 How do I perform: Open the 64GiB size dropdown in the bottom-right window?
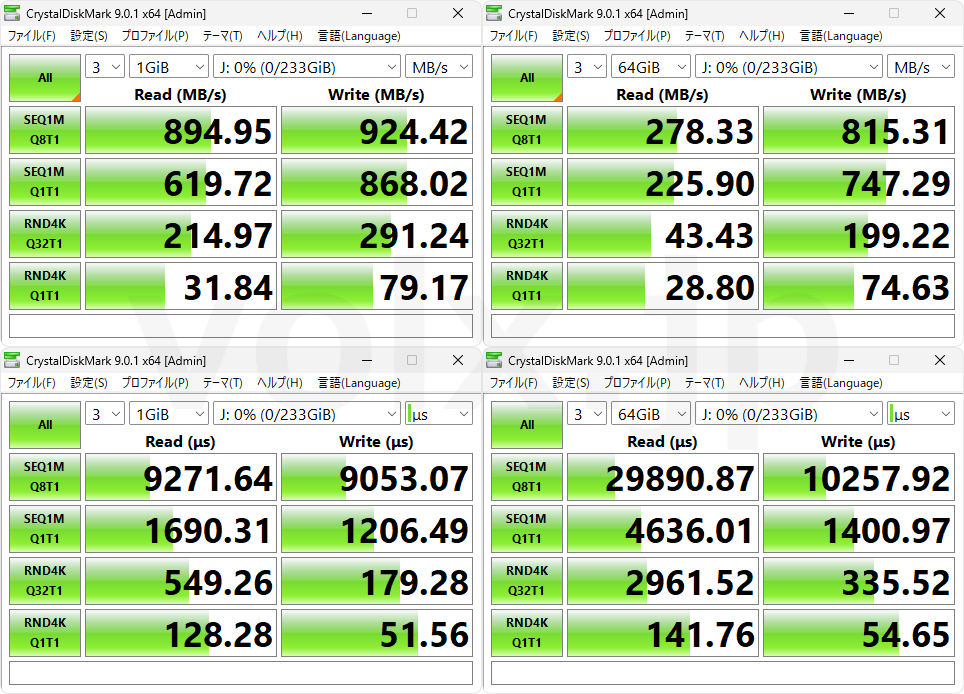pyautogui.click(x=650, y=414)
